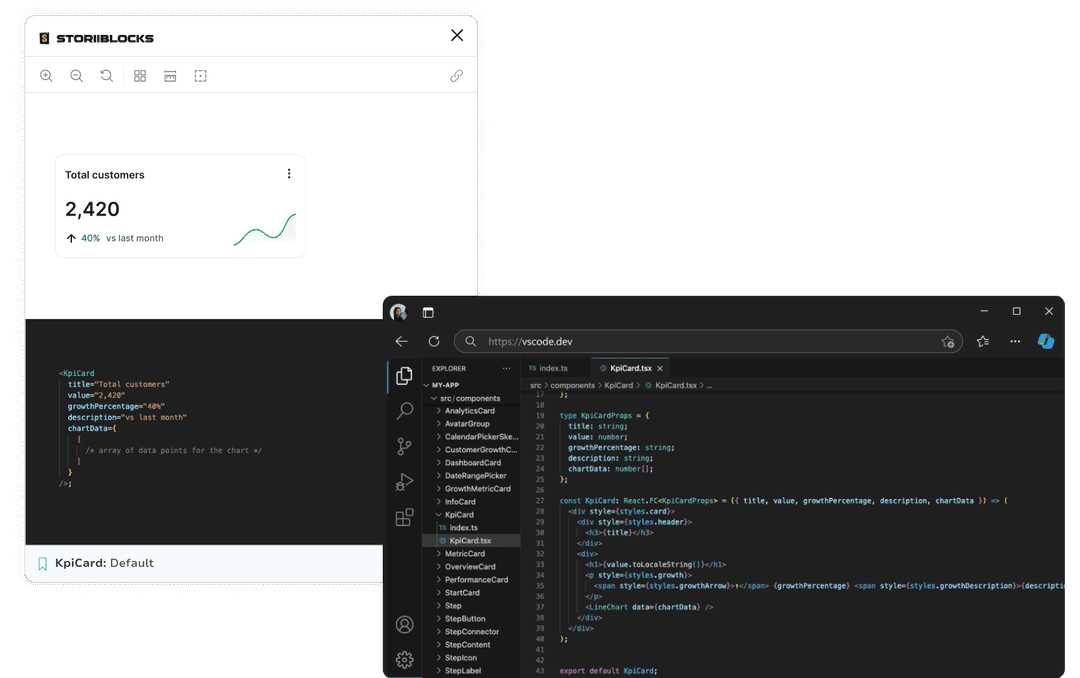This screenshot has width=1080, height=678.
Task: Open the Run and Debug view
Action: pyautogui.click(x=404, y=482)
